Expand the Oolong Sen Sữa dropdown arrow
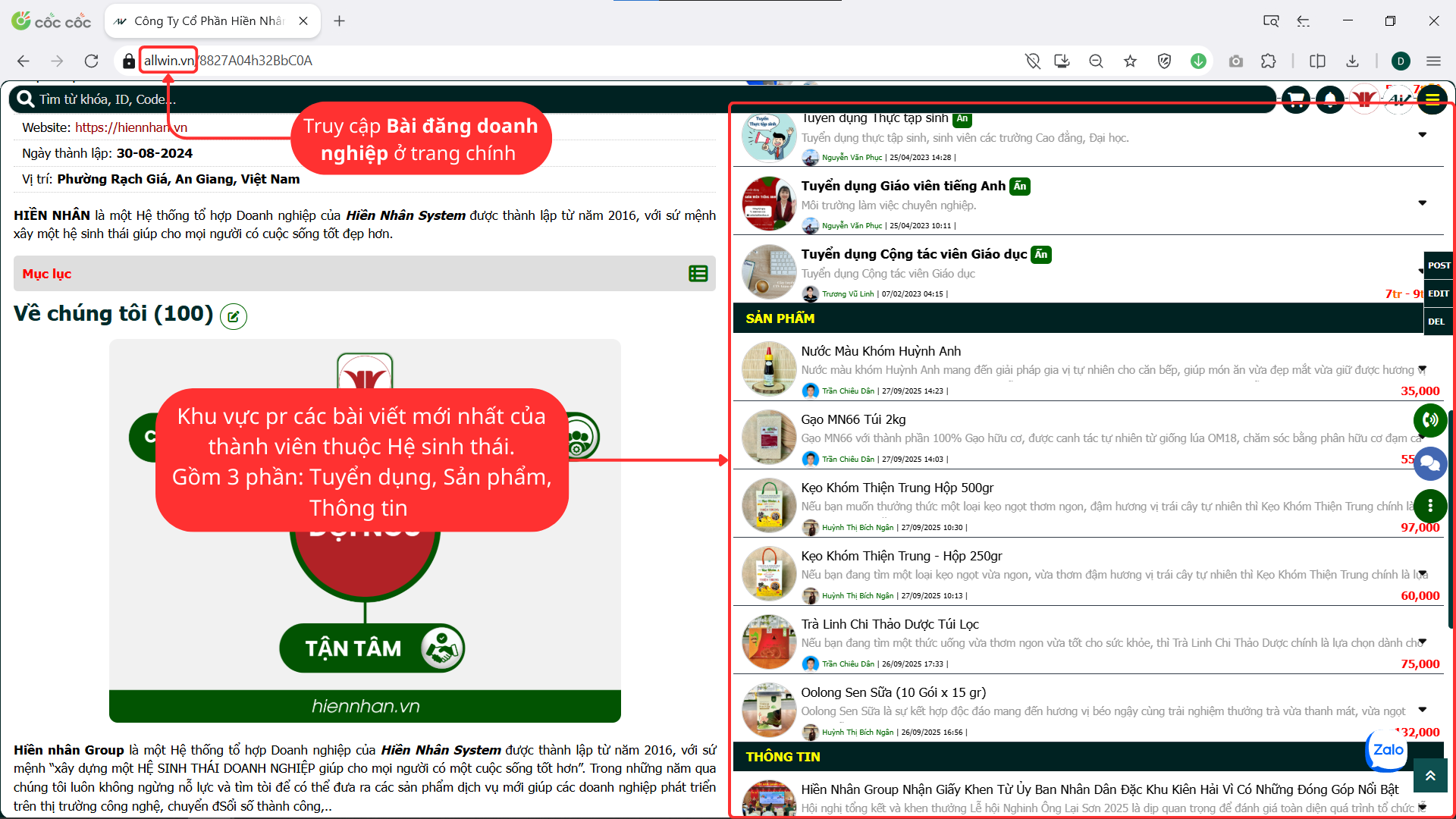 [x=1423, y=710]
